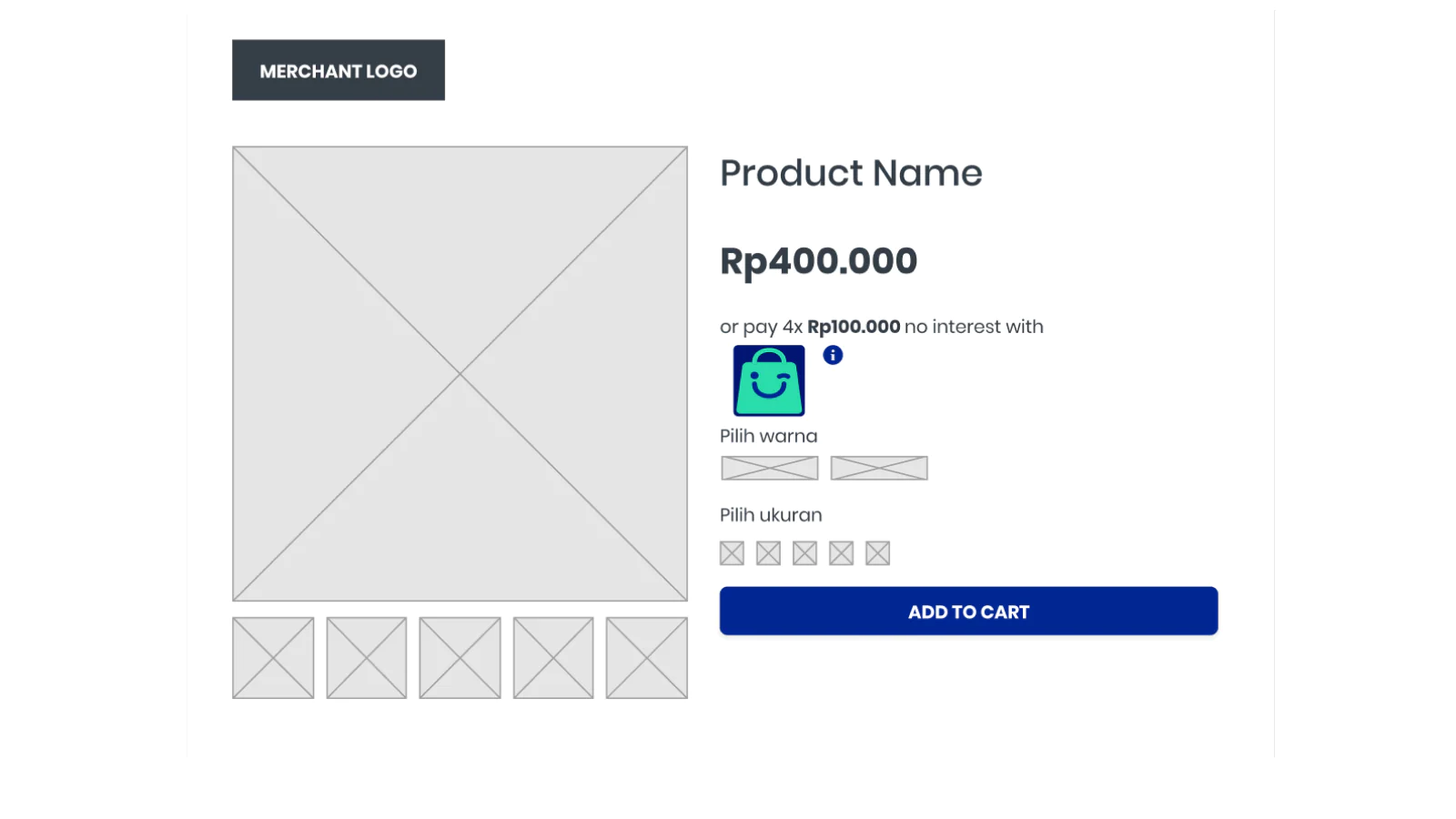1456x819 pixels.
Task: Click the Product Name heading
Action: point(851,173)
